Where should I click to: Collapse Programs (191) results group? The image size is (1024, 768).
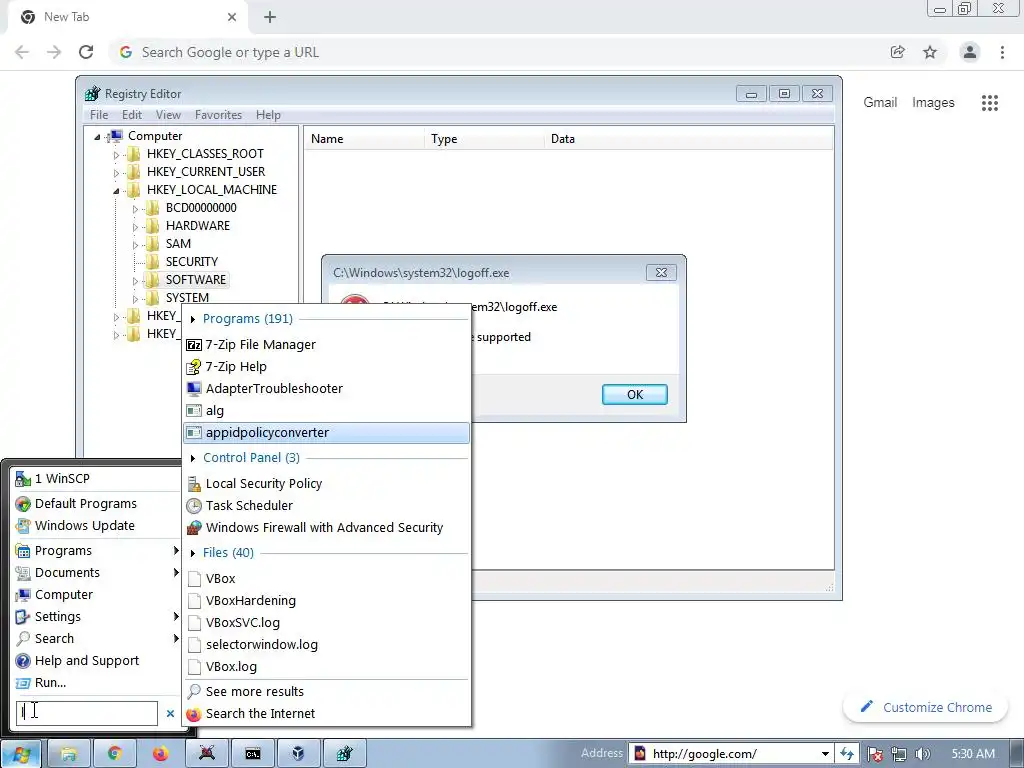(193, 319)
